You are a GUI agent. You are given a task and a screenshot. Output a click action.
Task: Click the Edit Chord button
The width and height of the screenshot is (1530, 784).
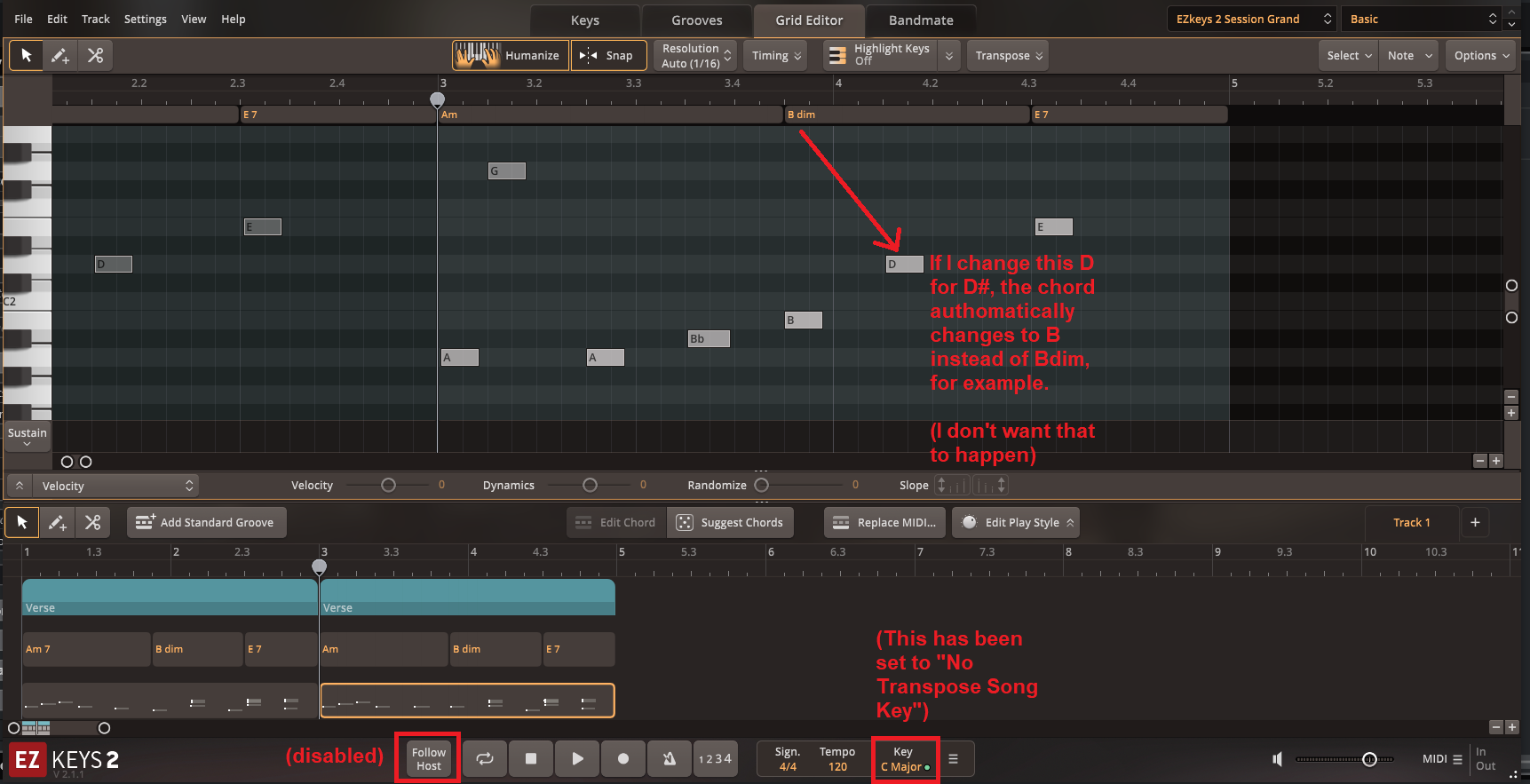(x=614, y=522)
